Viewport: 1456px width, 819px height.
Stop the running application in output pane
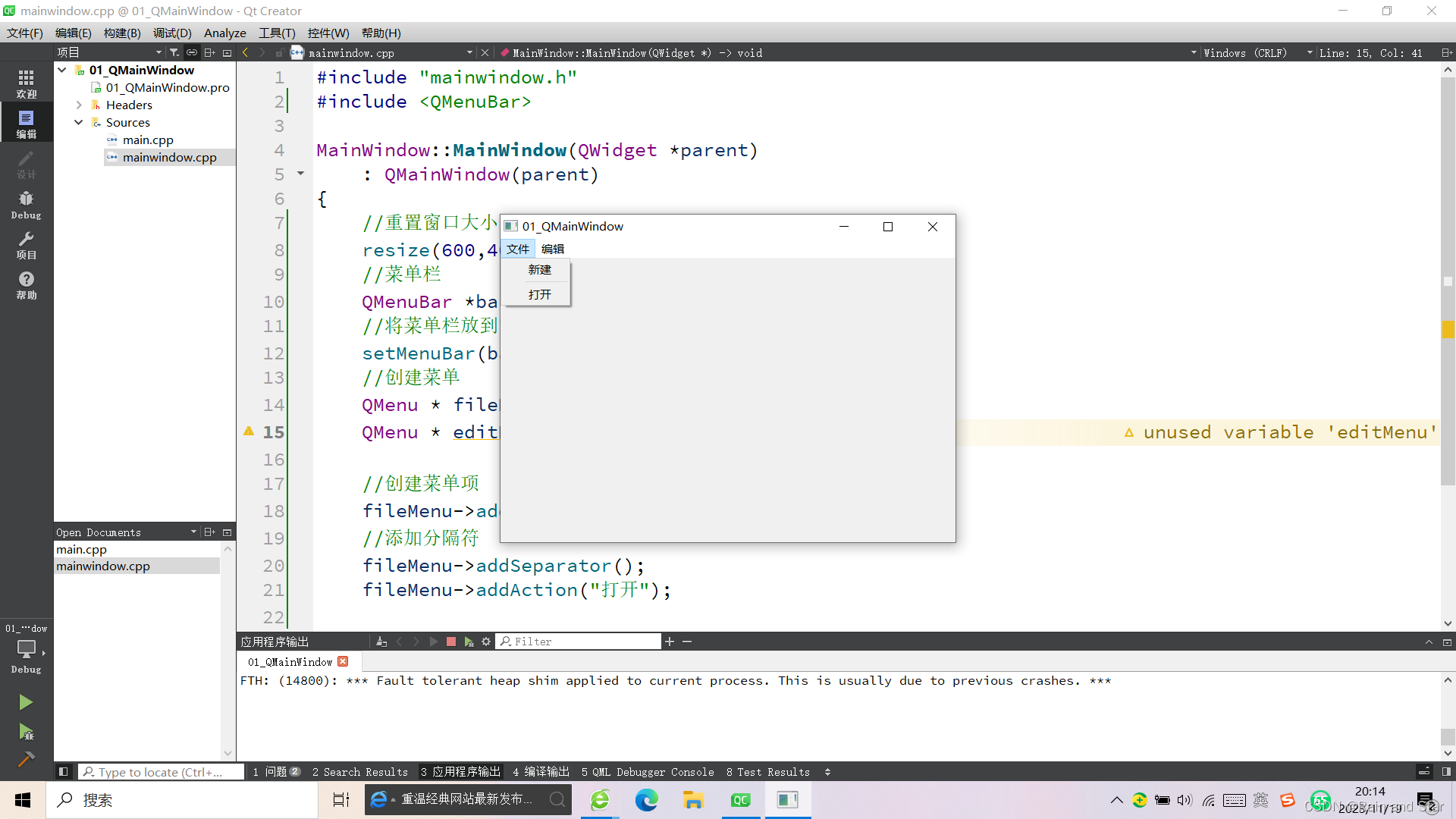pyautogui.click(x=451, y=642)
